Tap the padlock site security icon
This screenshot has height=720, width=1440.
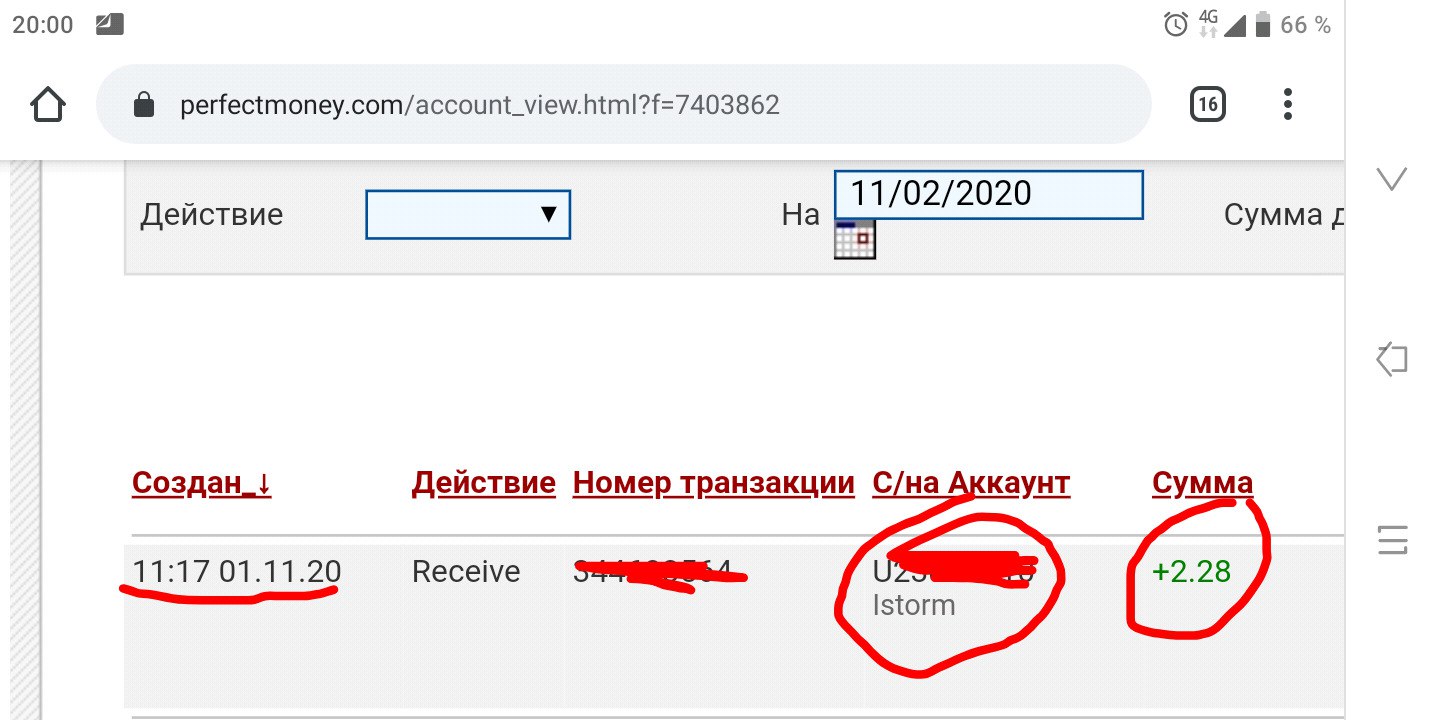coord(144,104)
